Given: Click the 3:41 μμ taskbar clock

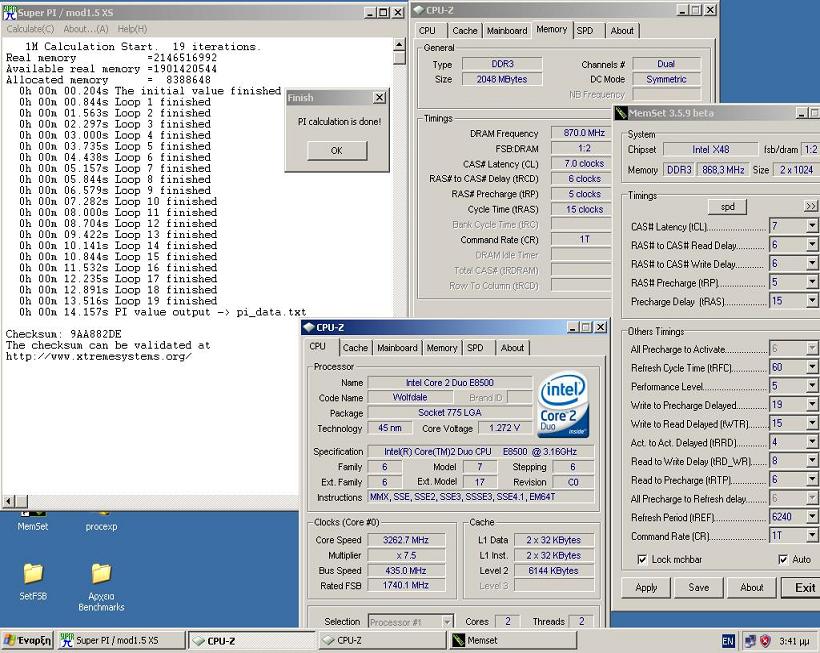Looking at the screenshot, I should pos(794,641).
